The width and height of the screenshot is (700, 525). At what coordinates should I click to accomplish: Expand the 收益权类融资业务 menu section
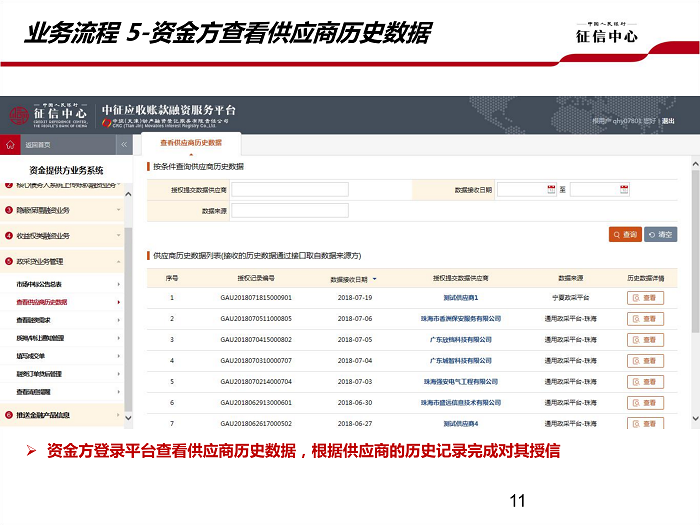[x=119, y=236]
